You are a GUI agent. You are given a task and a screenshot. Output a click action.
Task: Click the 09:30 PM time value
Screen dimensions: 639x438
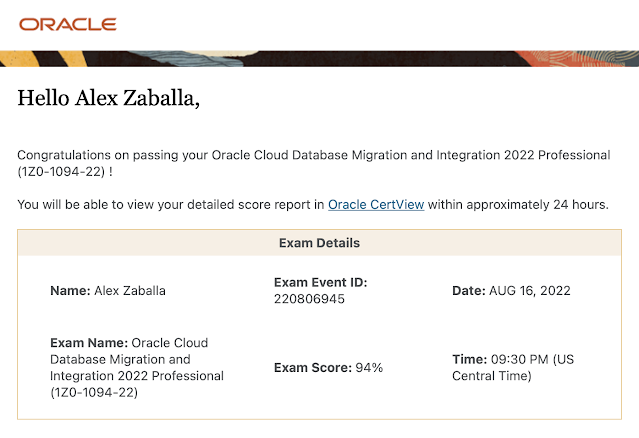click(x=521, y=359)
